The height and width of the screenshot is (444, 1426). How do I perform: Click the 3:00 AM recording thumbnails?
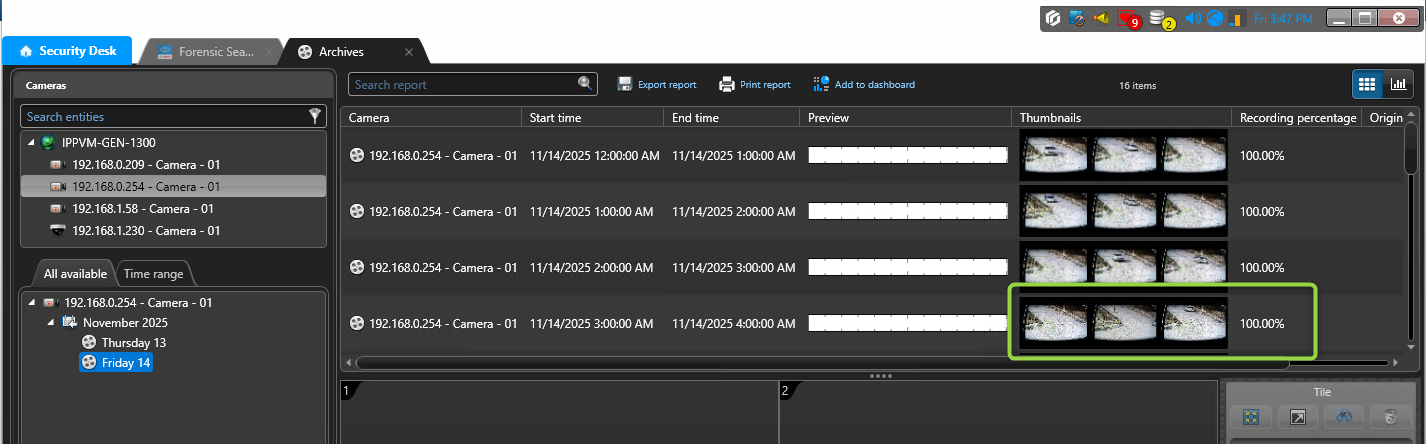(x=1124, y=323)
